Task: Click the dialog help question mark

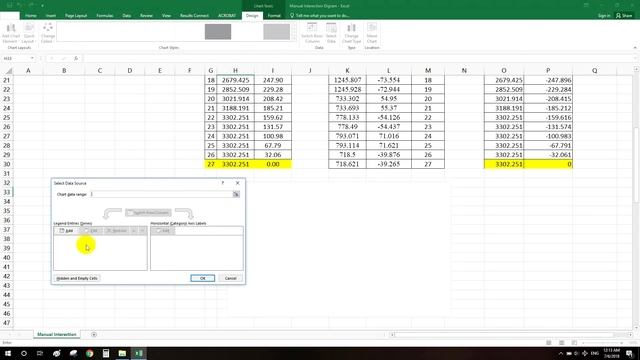Action: (223, 183)
